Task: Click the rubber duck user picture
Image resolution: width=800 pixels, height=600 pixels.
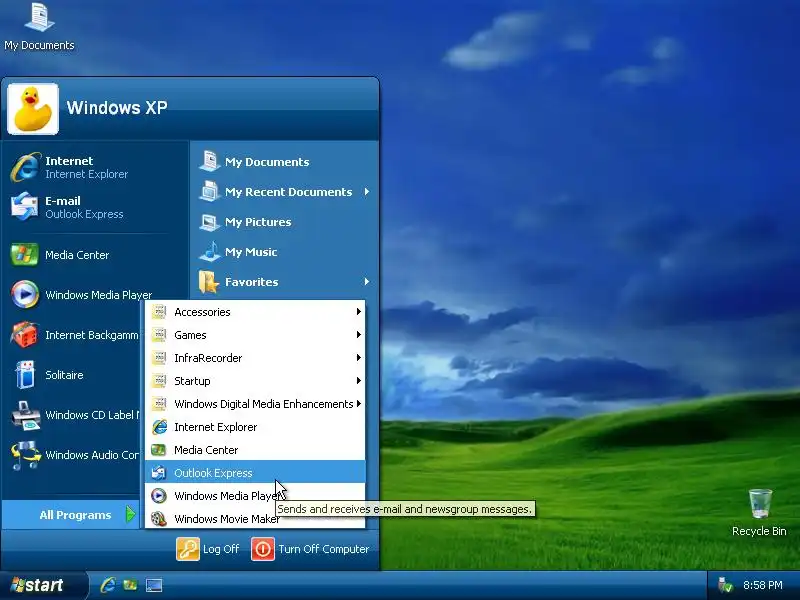Action: tap(33, 109)
